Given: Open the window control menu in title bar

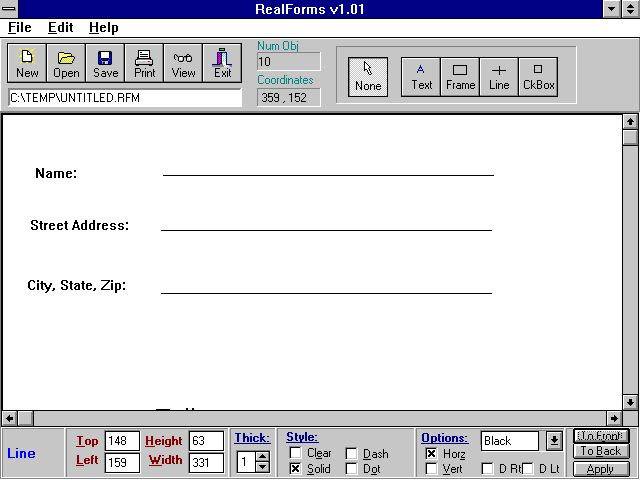Looking at the screenshot, I should tap(10, 9).
